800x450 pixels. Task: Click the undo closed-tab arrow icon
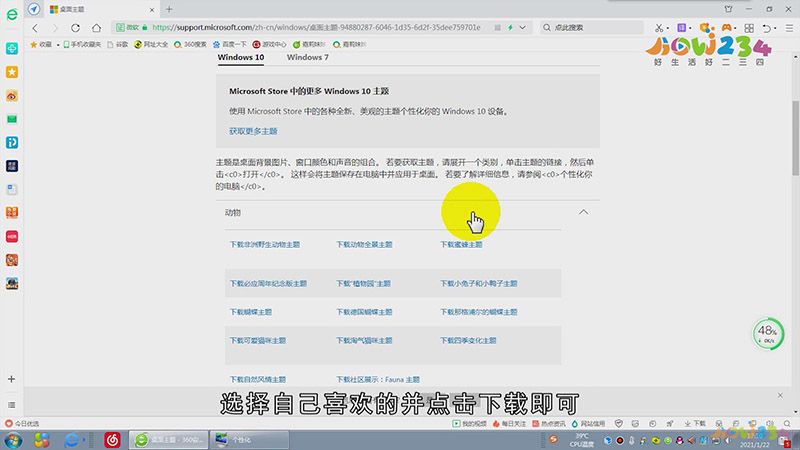(x=766, y=28)
